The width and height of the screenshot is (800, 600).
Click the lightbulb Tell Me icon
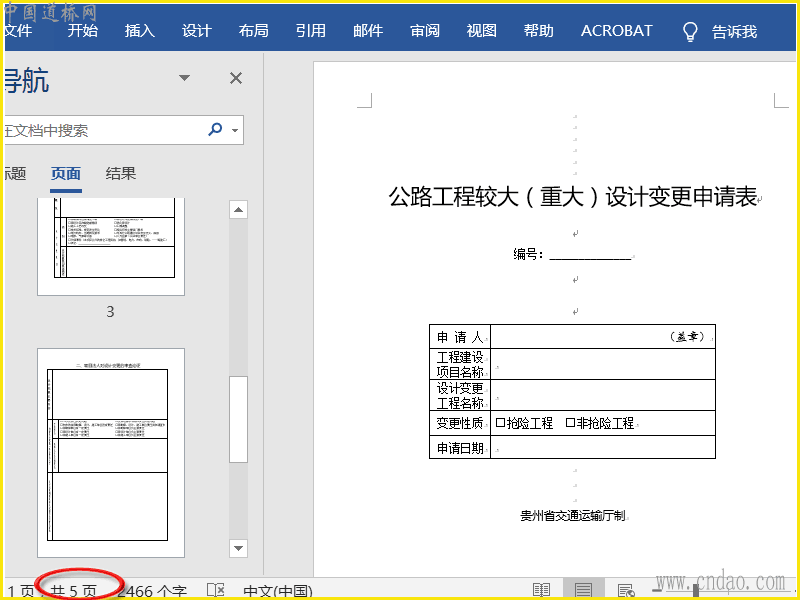click(690, 32)
